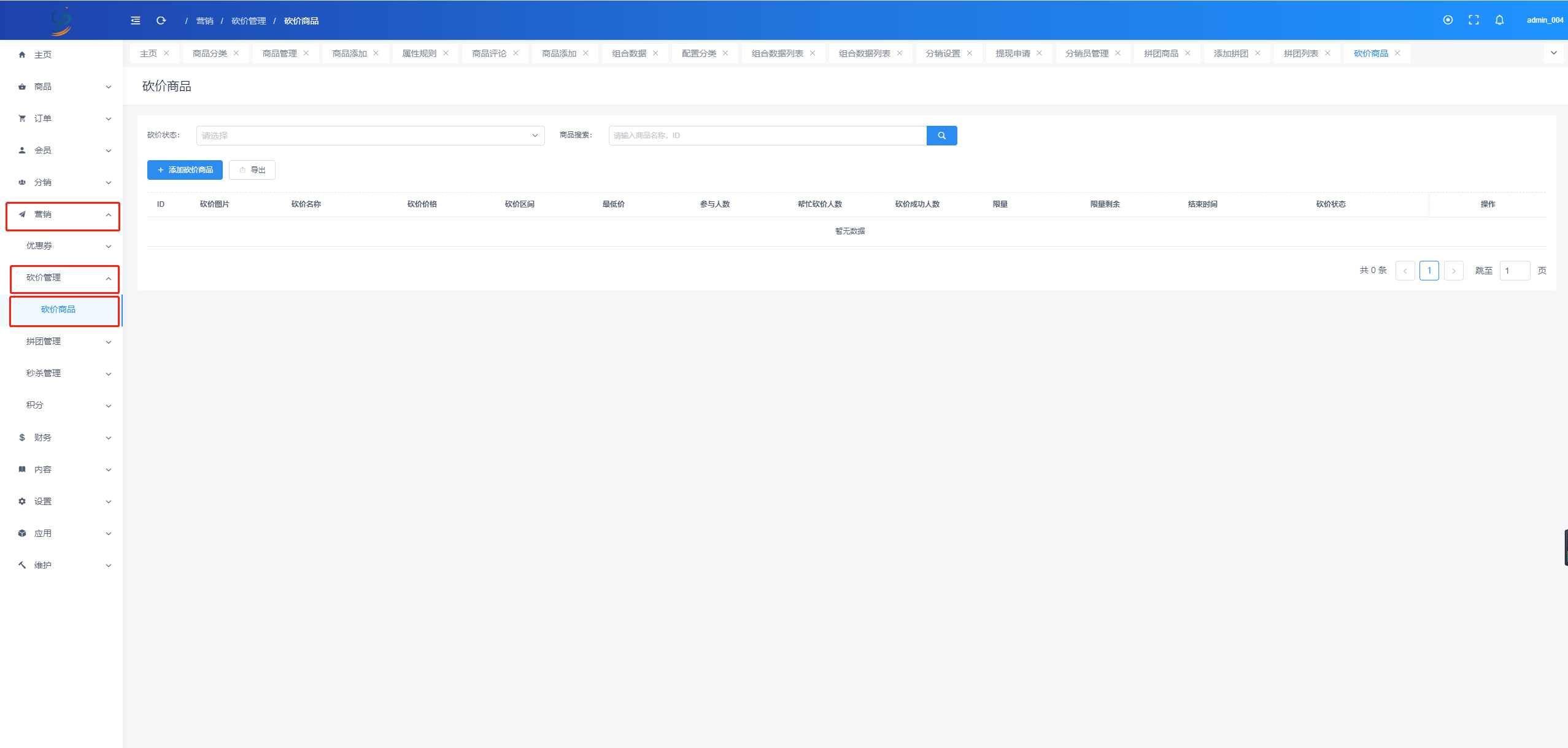Click the 添加砍价商品 button

coord(185,170)
